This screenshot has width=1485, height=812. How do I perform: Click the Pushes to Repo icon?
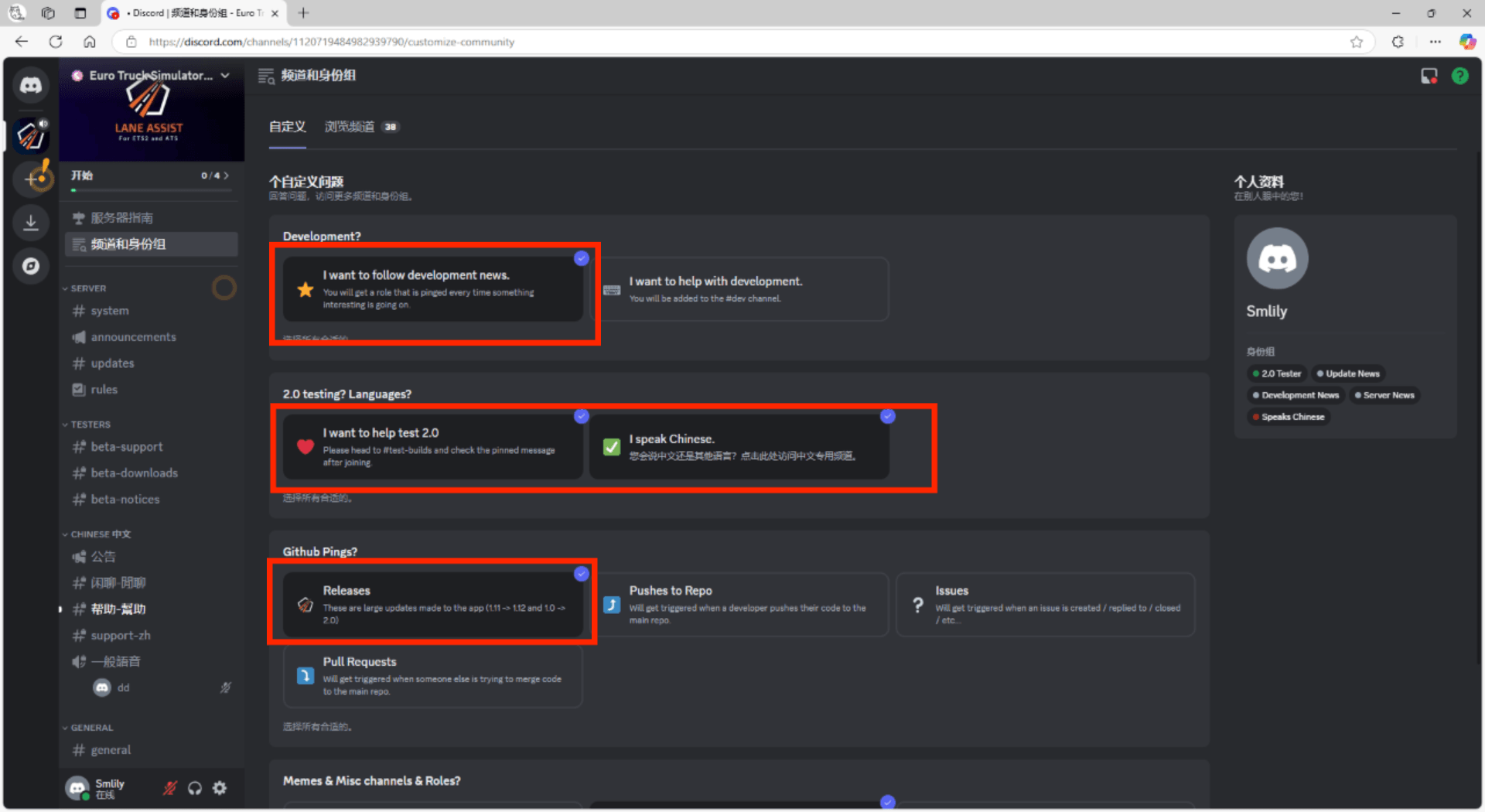point(612,605)
